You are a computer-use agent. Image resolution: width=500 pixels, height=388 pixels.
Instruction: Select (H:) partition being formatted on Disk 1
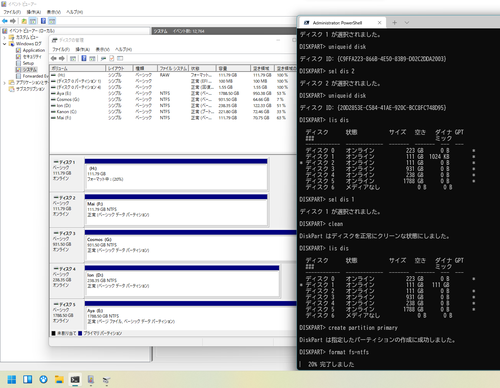(176, 174)
